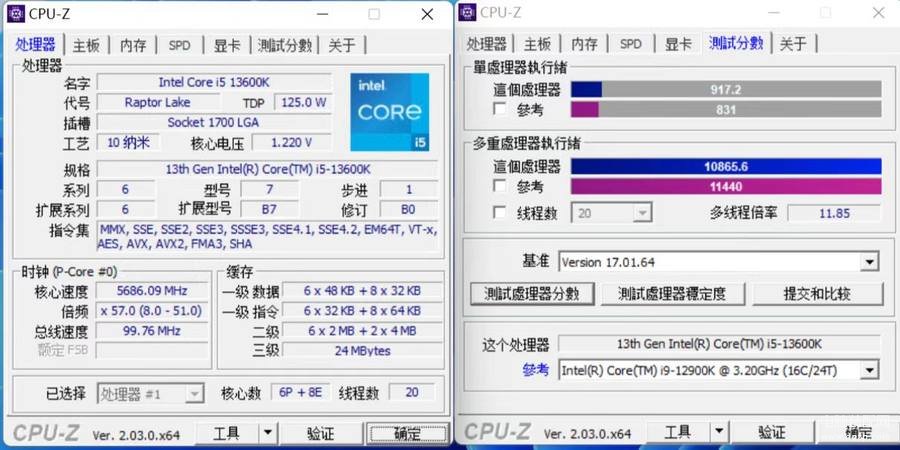The image size is (900, 450).
Task: Open SPD tab in left window
Action: coord(180,45)
